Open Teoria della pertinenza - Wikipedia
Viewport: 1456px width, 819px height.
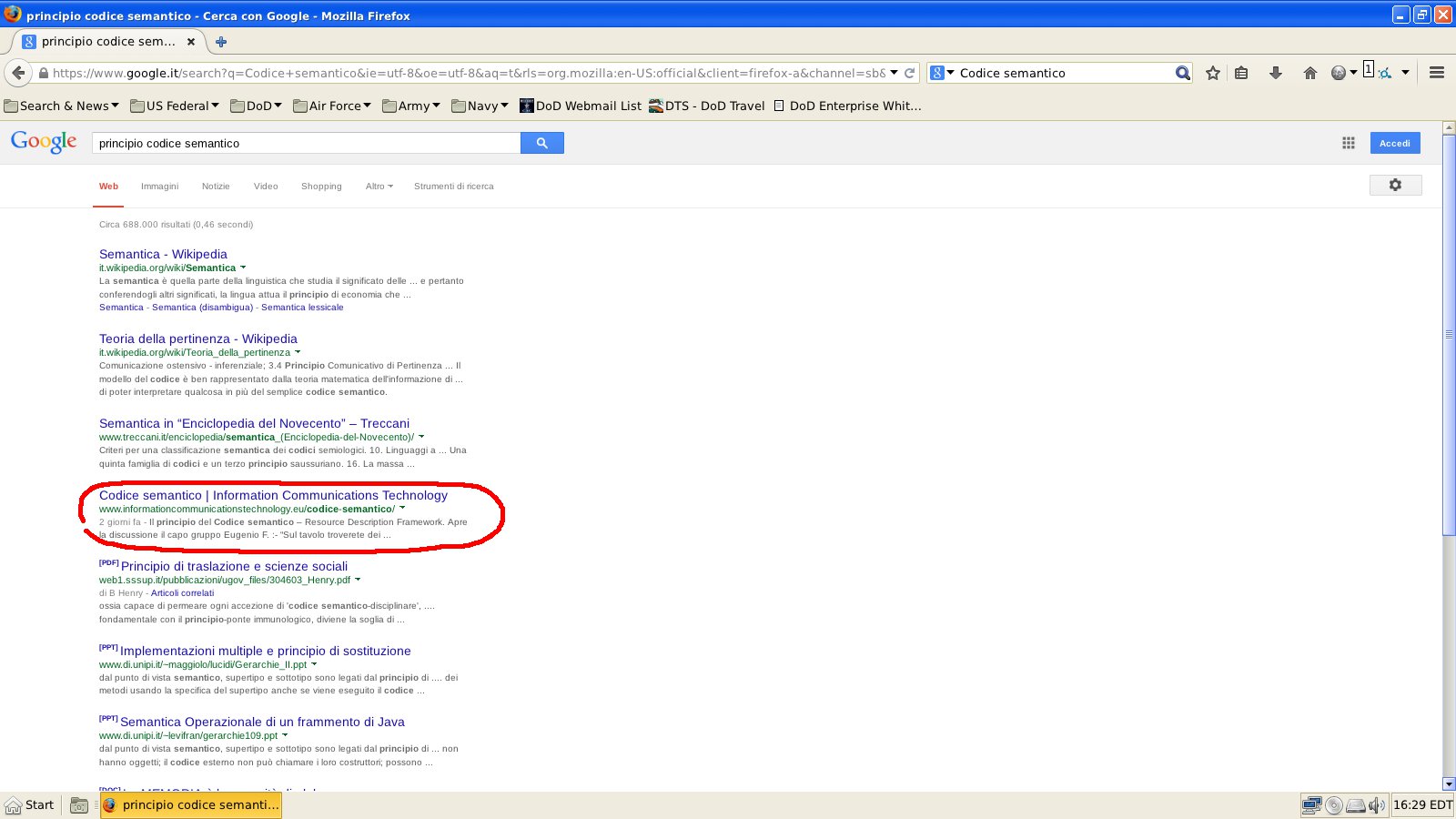[198, 339]
